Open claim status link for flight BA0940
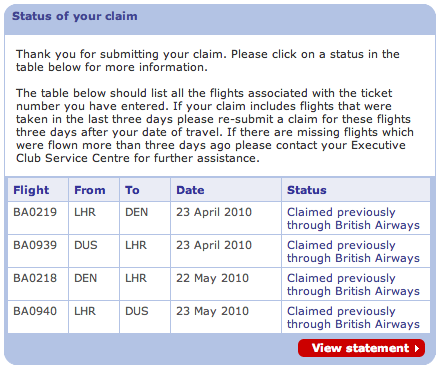This screenshot has height=369, width=439. [x=353, y=317]
